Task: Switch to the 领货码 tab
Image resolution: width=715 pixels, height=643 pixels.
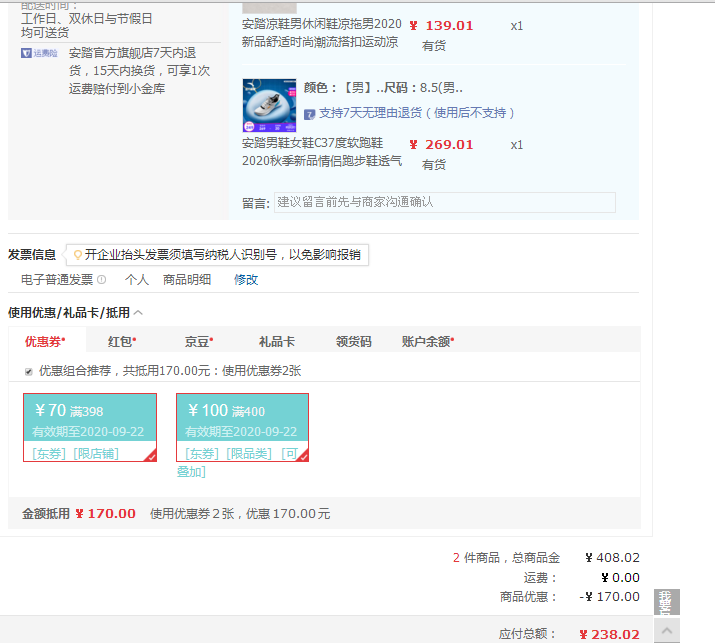Action: coord(353,341)
